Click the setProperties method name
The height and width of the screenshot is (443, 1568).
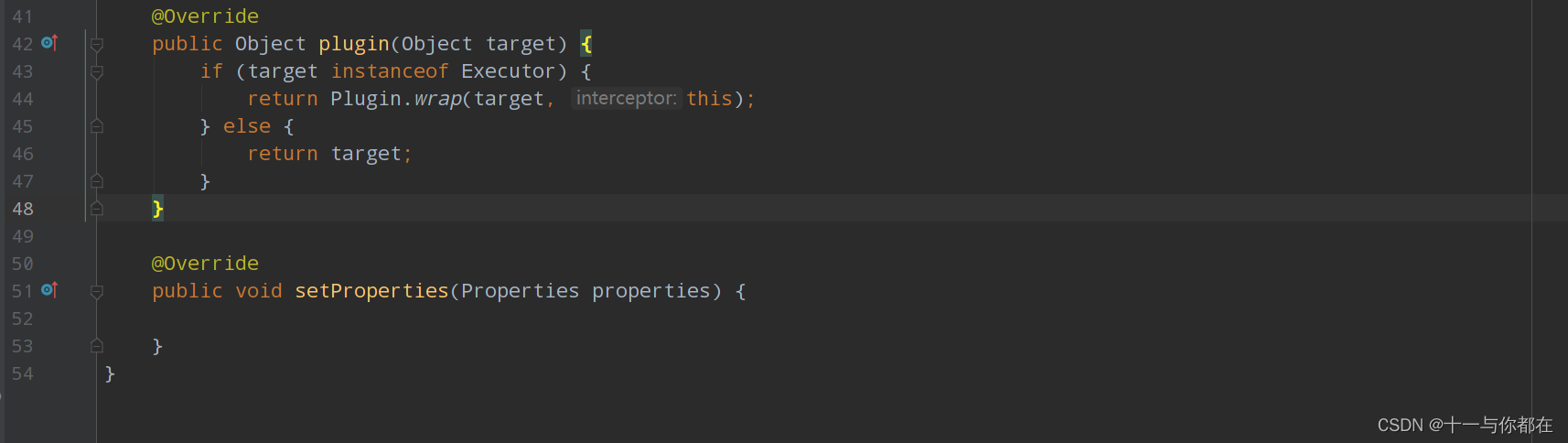371,291
